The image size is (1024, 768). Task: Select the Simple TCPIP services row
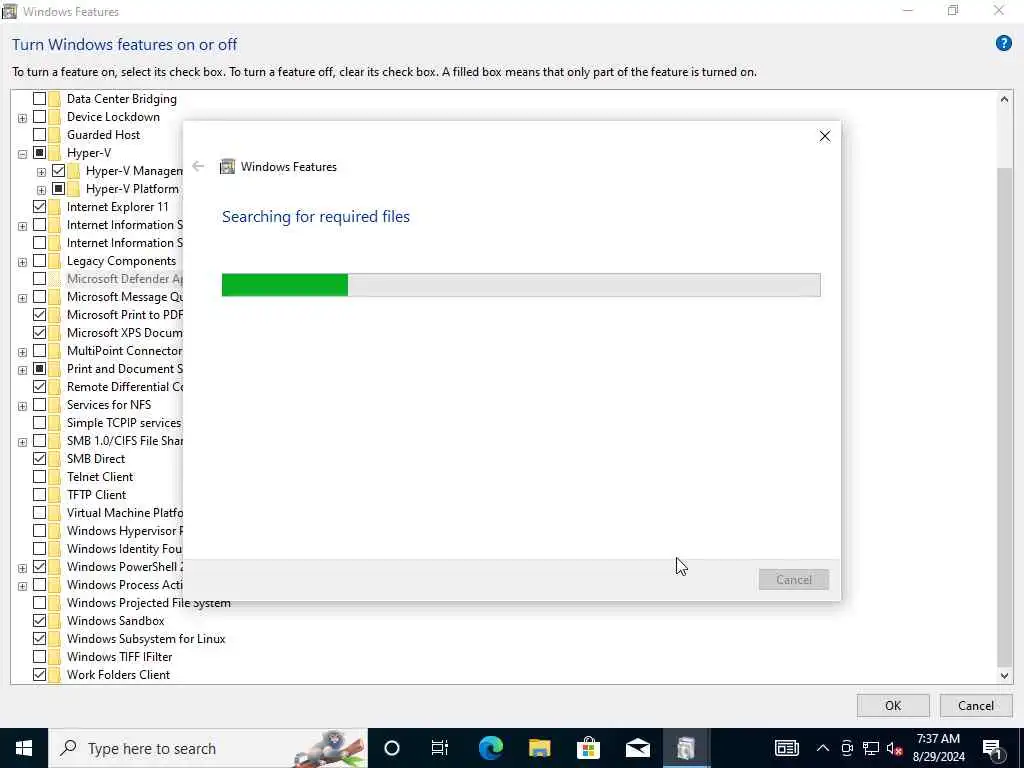point(124,423)
